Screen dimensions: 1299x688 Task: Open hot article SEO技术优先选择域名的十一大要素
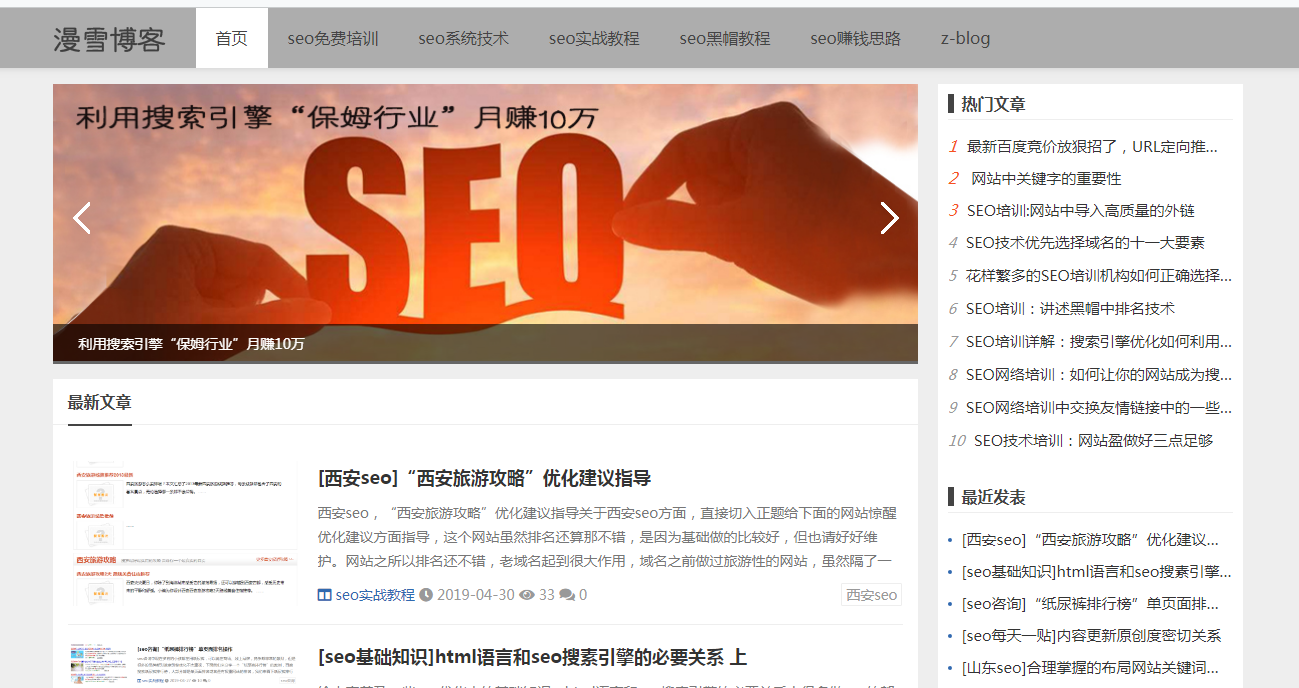point(1085,243)
